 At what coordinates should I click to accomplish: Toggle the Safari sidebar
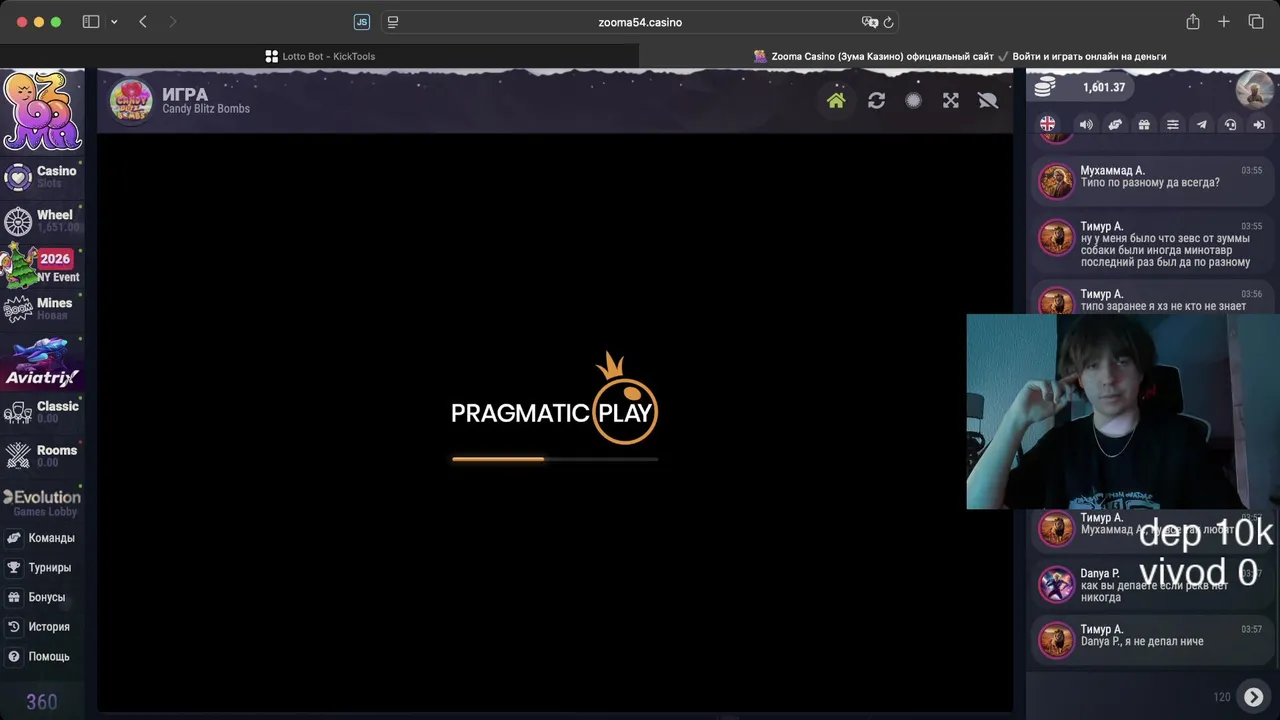[x=91, y=22]
